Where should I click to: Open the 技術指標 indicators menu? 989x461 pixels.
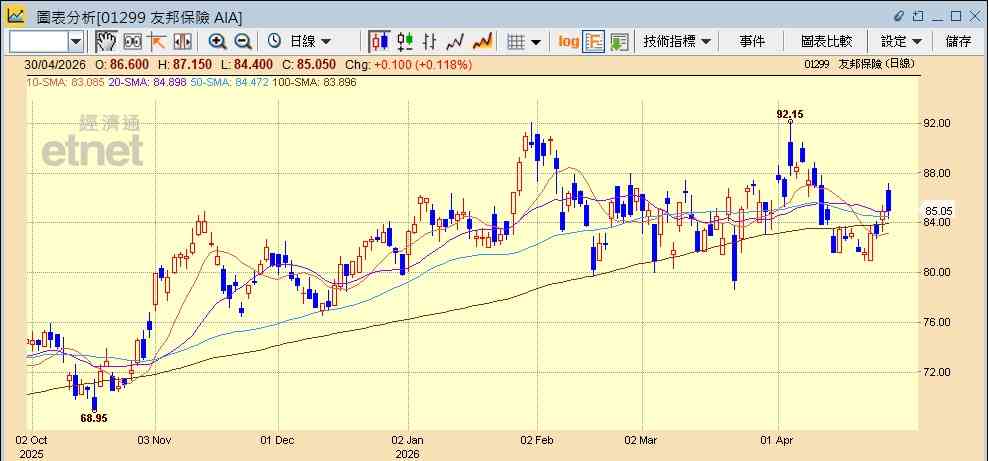(x=677, y=42)
